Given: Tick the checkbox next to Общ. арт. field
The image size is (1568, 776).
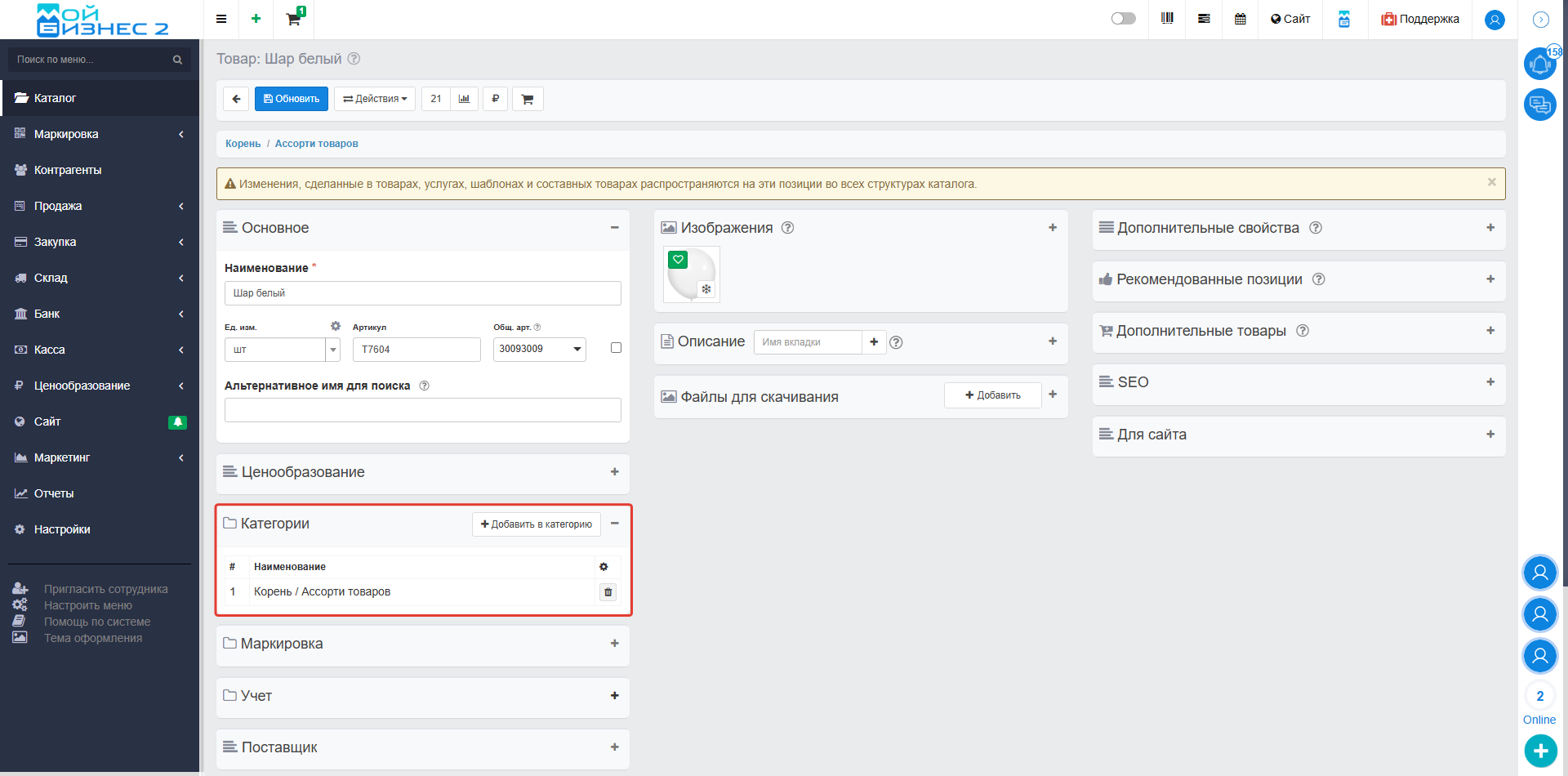Looking at the screenshot, I should (616, 348).
